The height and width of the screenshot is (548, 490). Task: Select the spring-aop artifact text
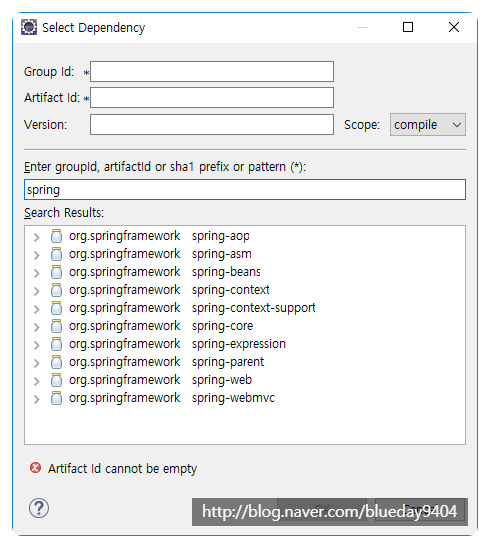click(221, 237)
